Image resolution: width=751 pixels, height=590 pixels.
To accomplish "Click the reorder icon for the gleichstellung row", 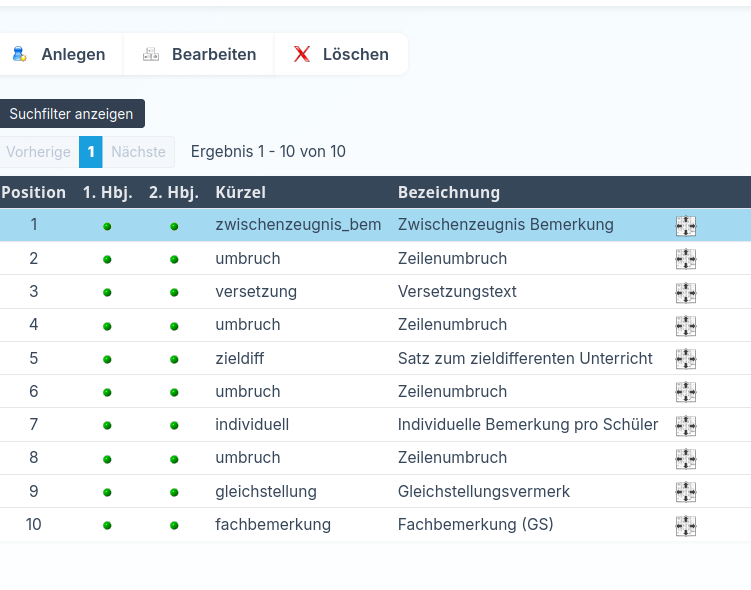I will (685, 492).
